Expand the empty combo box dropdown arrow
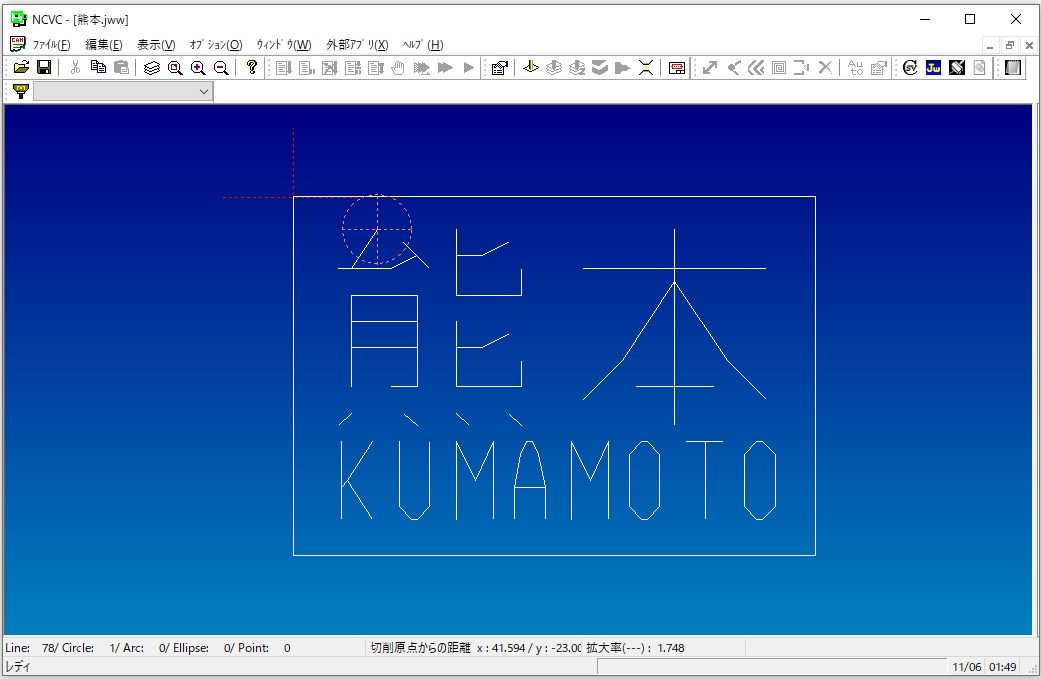 tap(204, 92)
